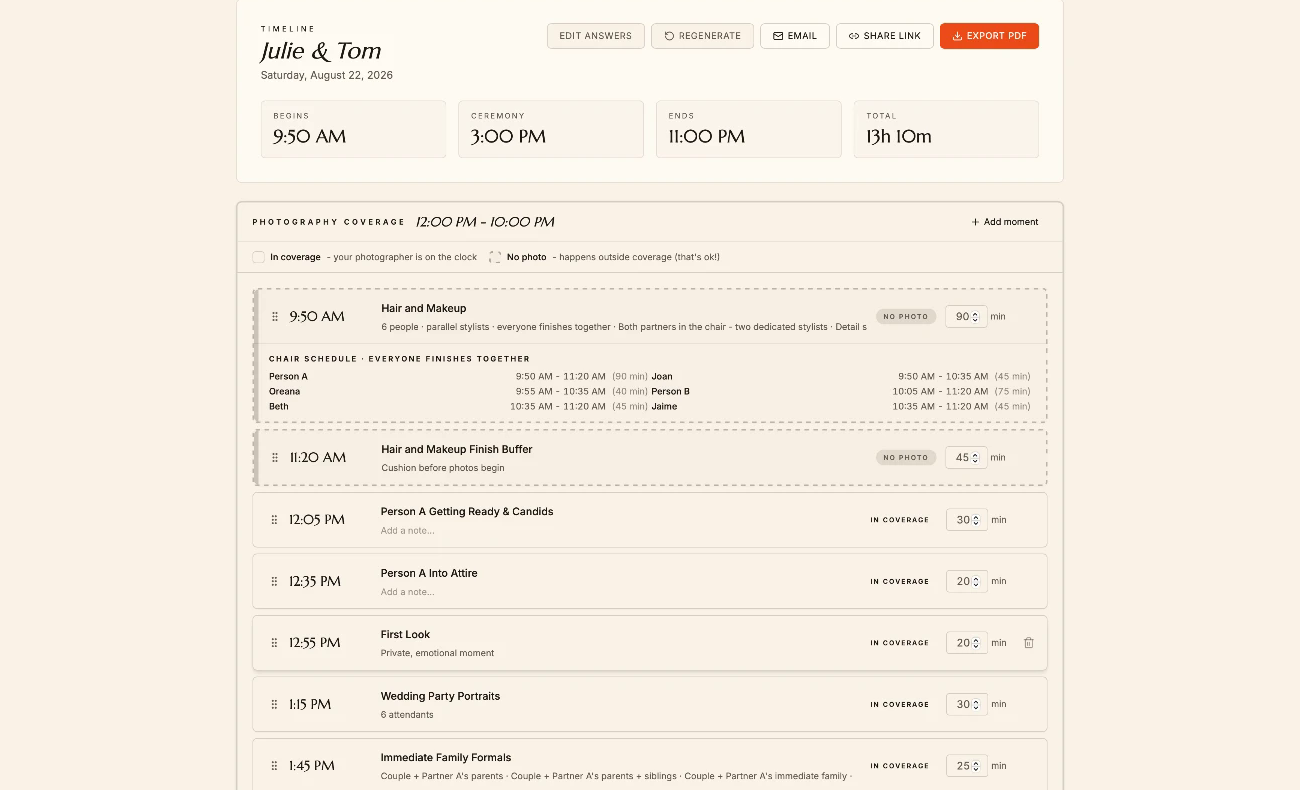
Task: Click drag handle for Immediate Family Formals
Action: [275, 766]
